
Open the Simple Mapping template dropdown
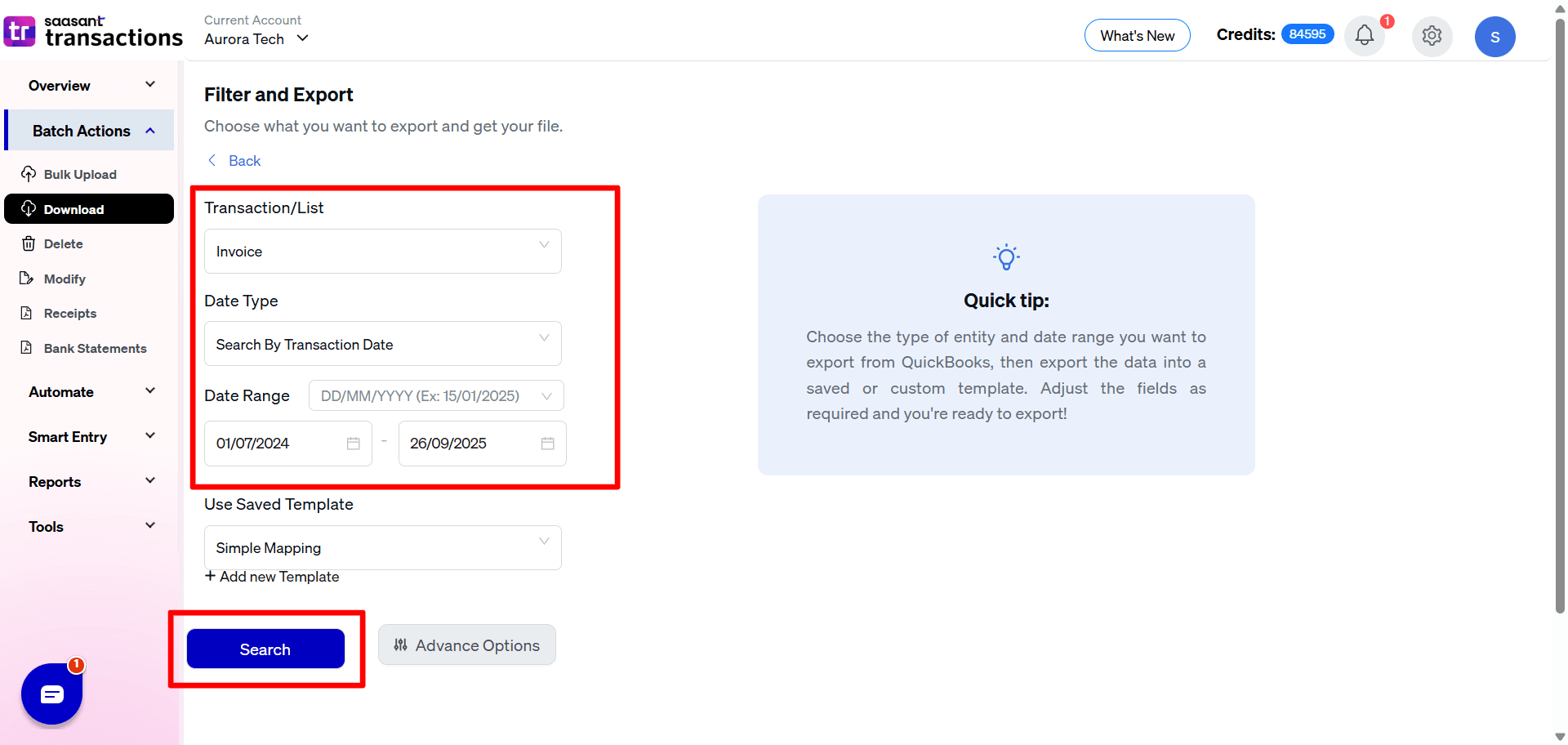pyautogui.click(x=383, y=547)
